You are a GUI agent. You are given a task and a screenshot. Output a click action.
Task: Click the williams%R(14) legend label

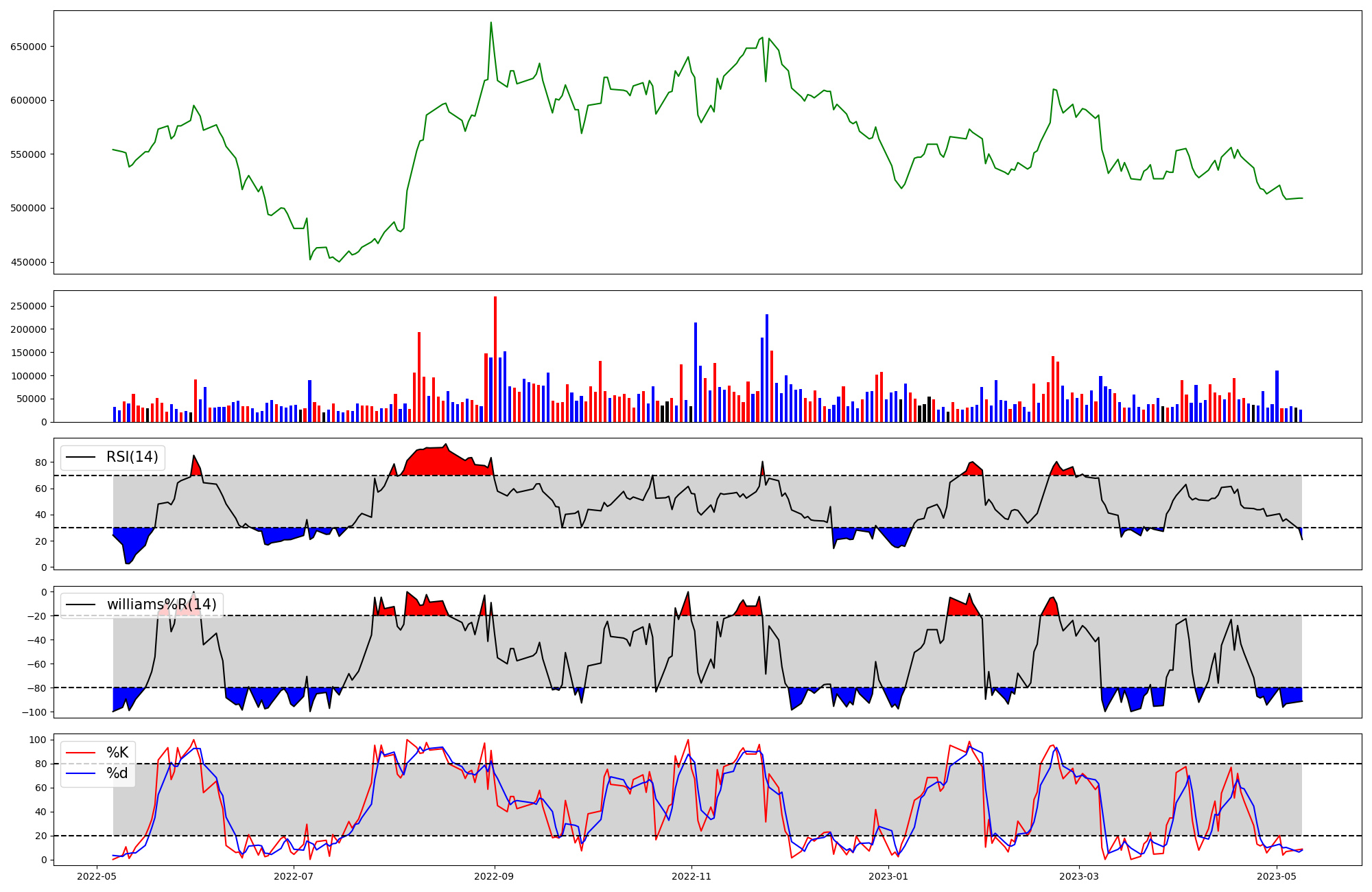click(x=161, y=605)
